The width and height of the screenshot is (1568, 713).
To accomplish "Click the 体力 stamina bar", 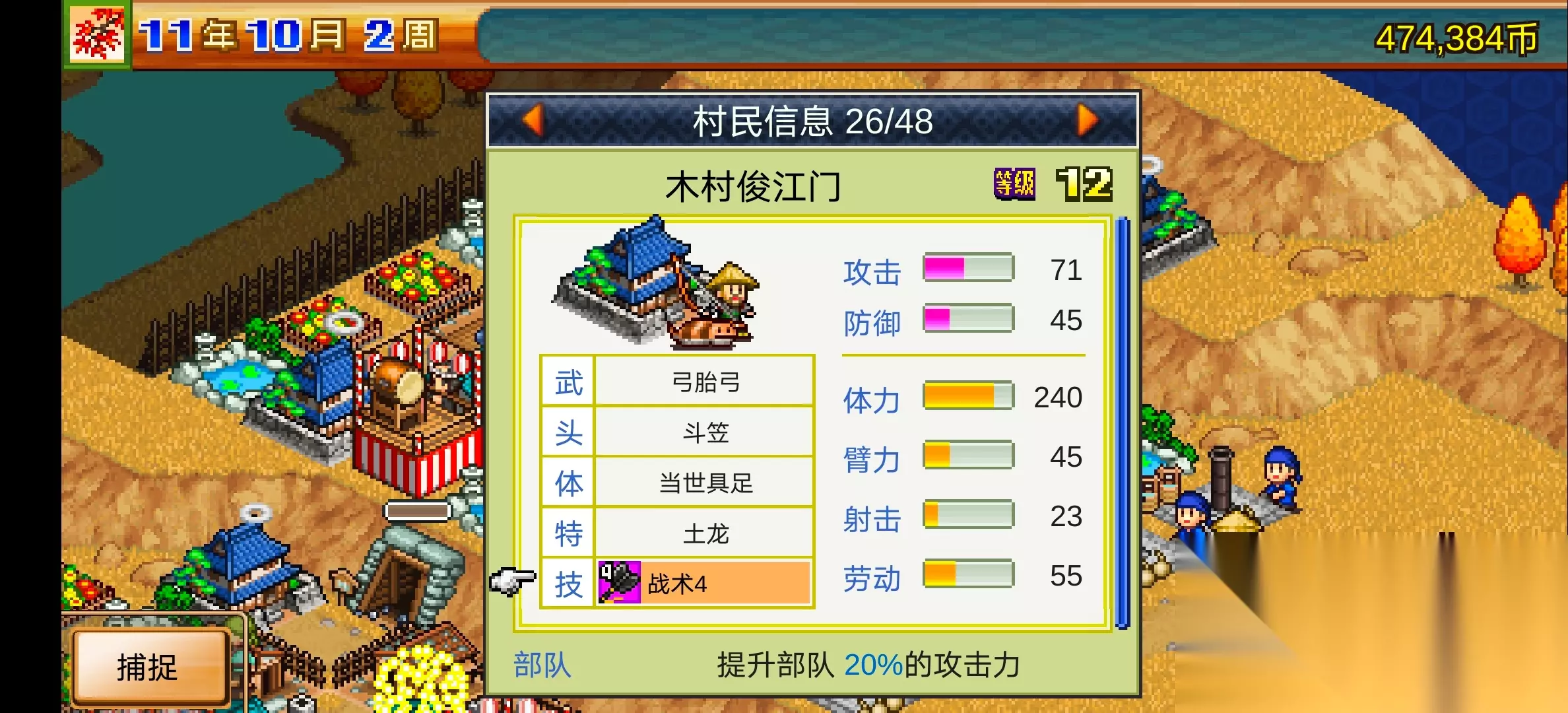I will pyautogui.click(x=968, y=395).
